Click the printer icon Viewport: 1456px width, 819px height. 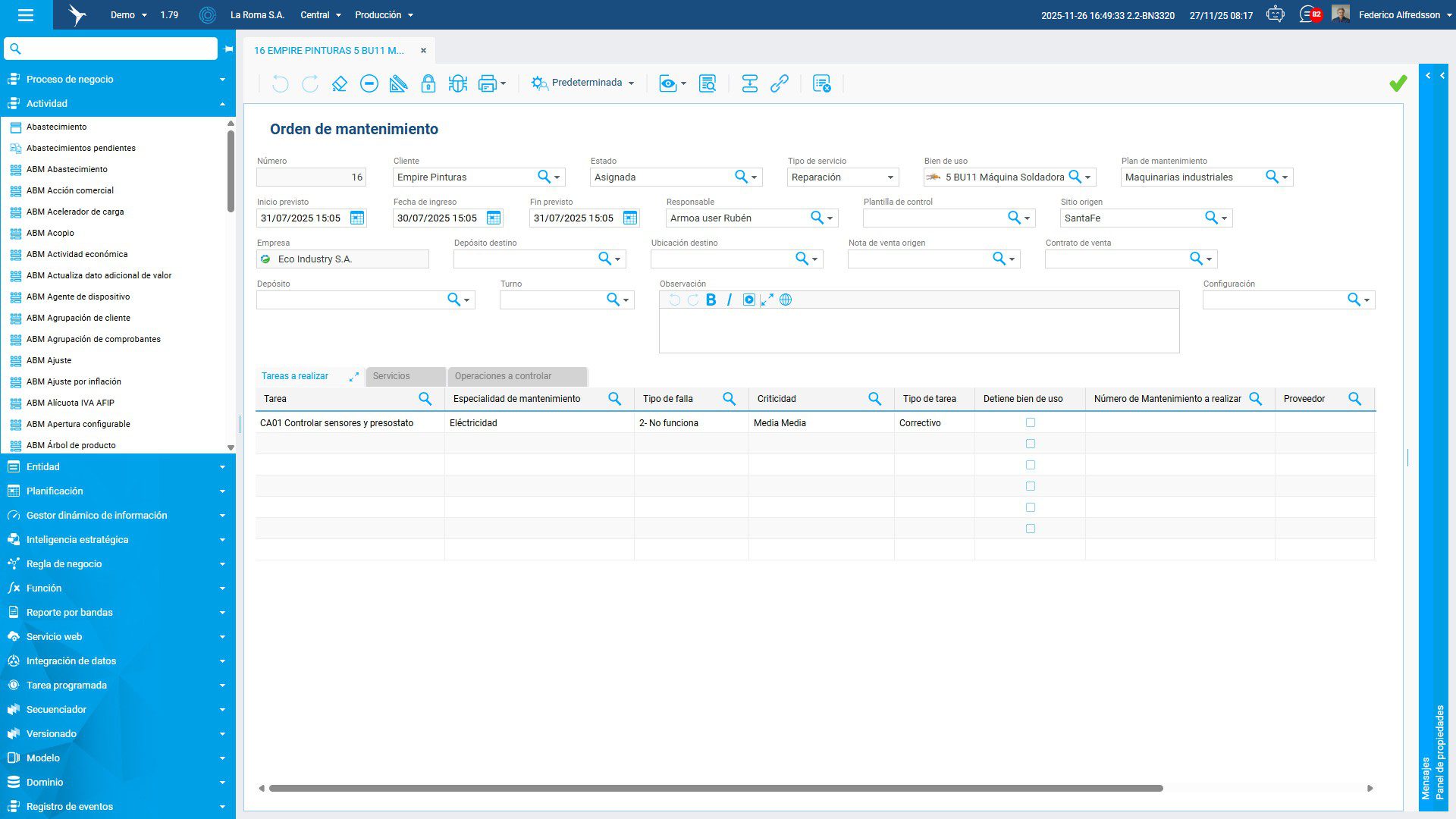pyautogui.click(x=487, y=83)
